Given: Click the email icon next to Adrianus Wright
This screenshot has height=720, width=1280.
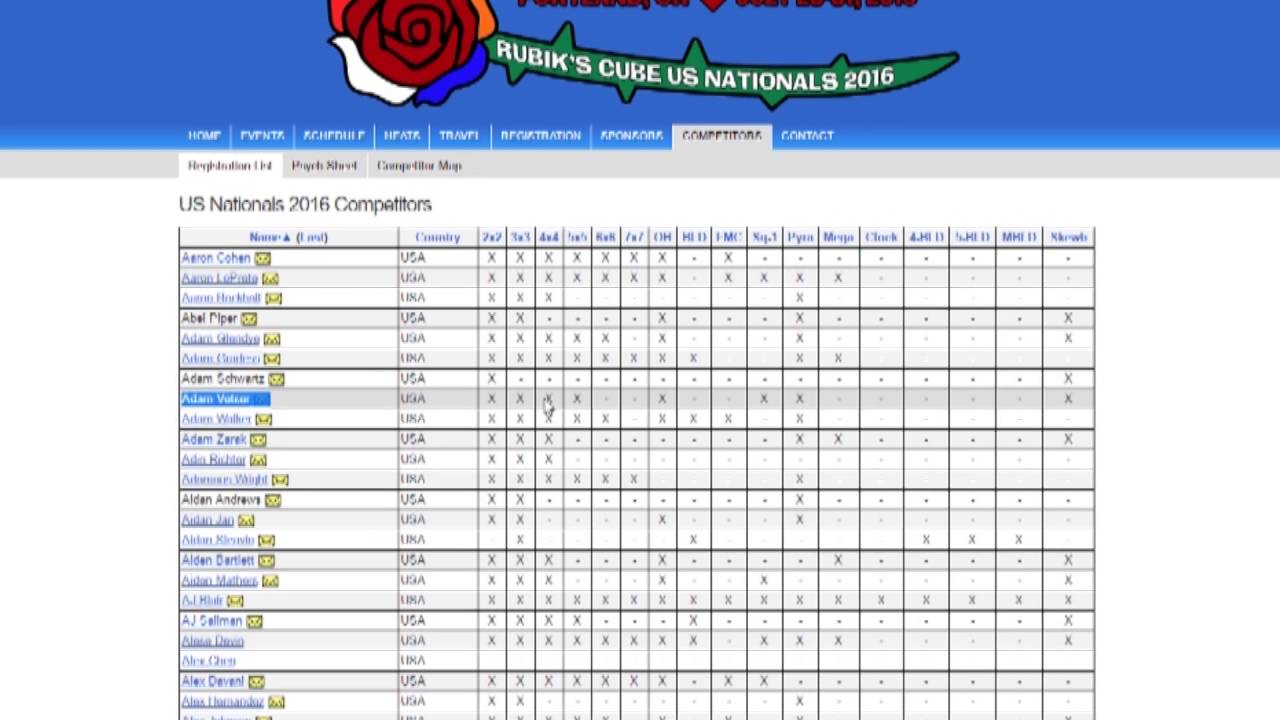Looking at the screenshot, I should click(x=280, y=480).
